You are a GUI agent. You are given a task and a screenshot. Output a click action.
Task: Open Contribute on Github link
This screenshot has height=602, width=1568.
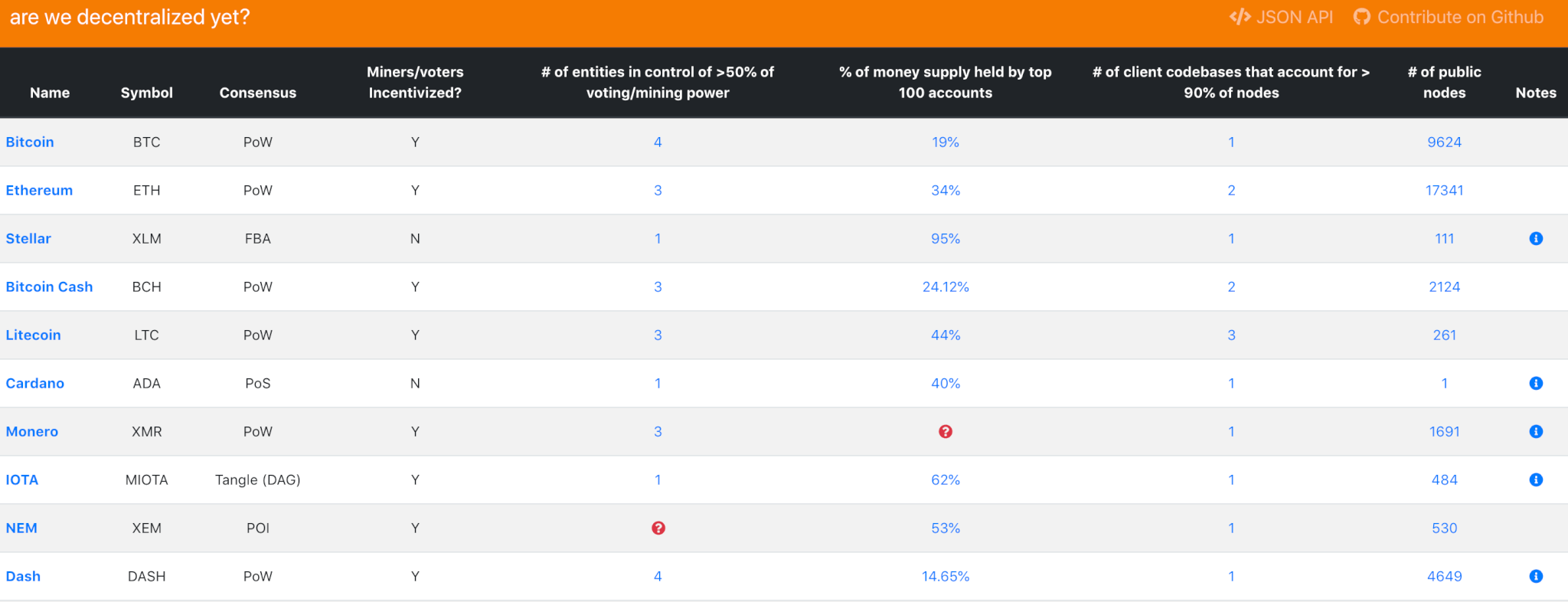1449,17
